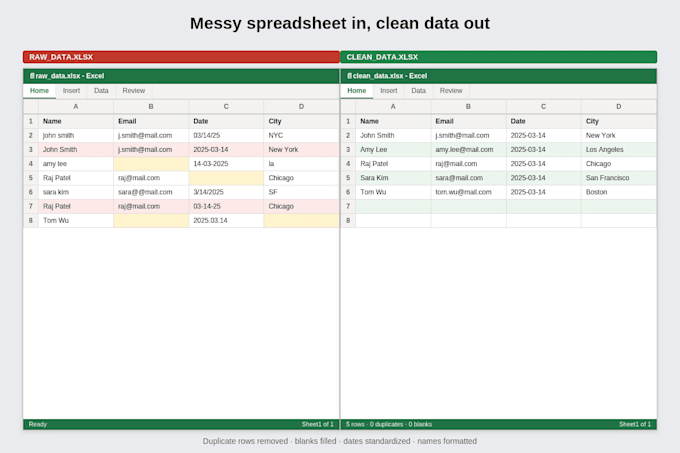Click the blank yellow date cell in Raj Patel row 5

(226, 178)
